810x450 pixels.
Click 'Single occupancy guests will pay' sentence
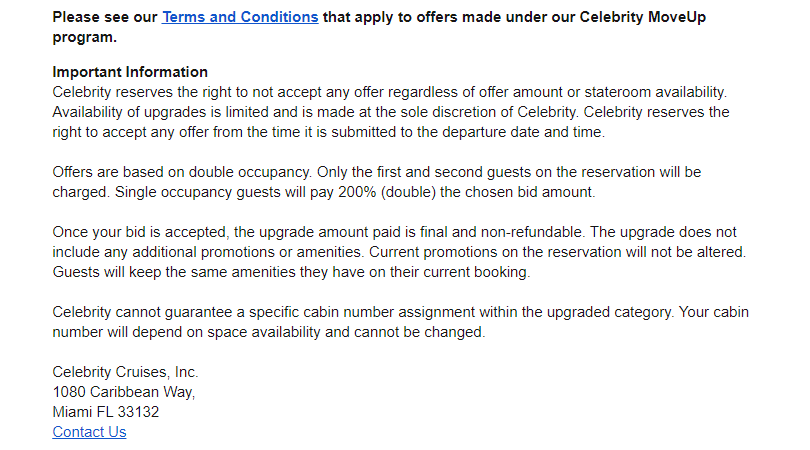point(355,192)
